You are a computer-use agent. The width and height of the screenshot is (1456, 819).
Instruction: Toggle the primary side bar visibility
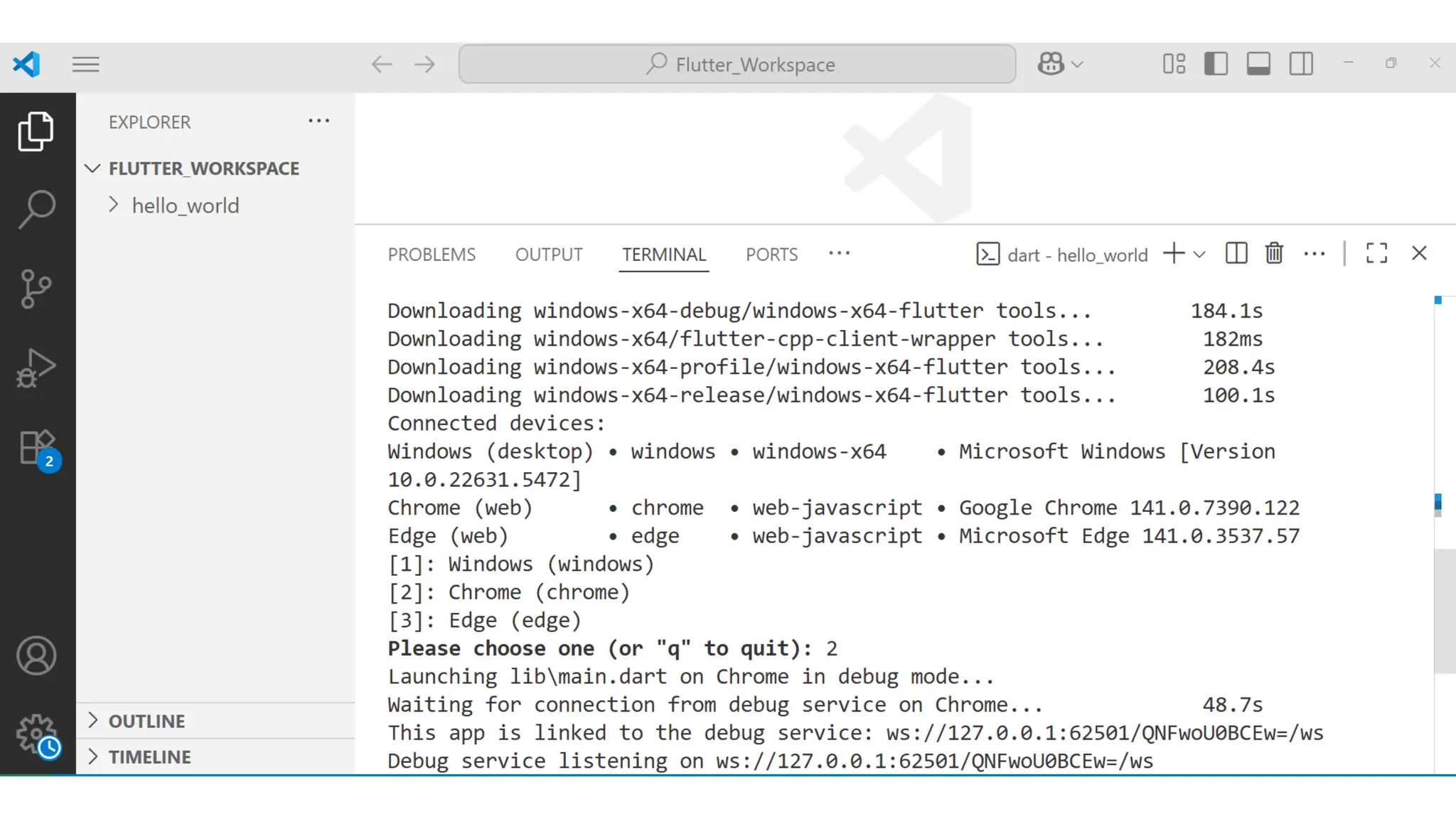[x=1216, y=64]
